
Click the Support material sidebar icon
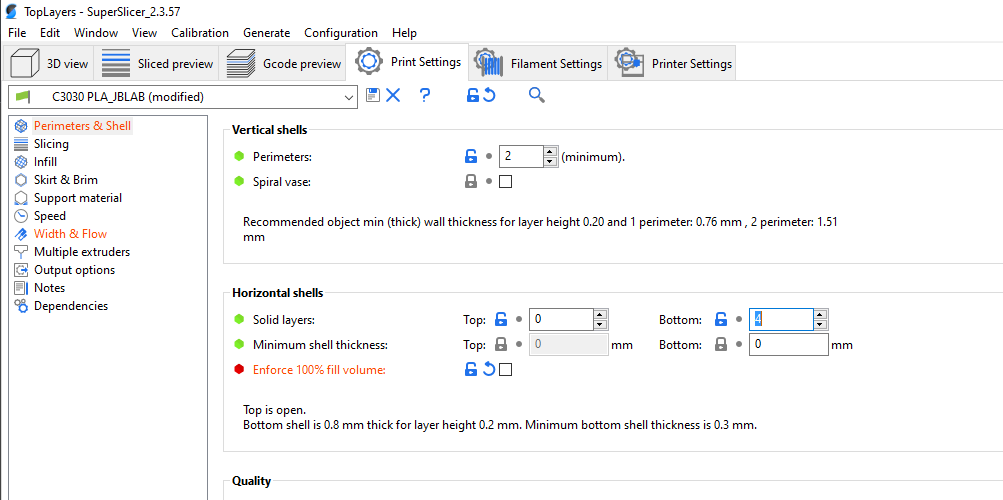coord(21,198)
